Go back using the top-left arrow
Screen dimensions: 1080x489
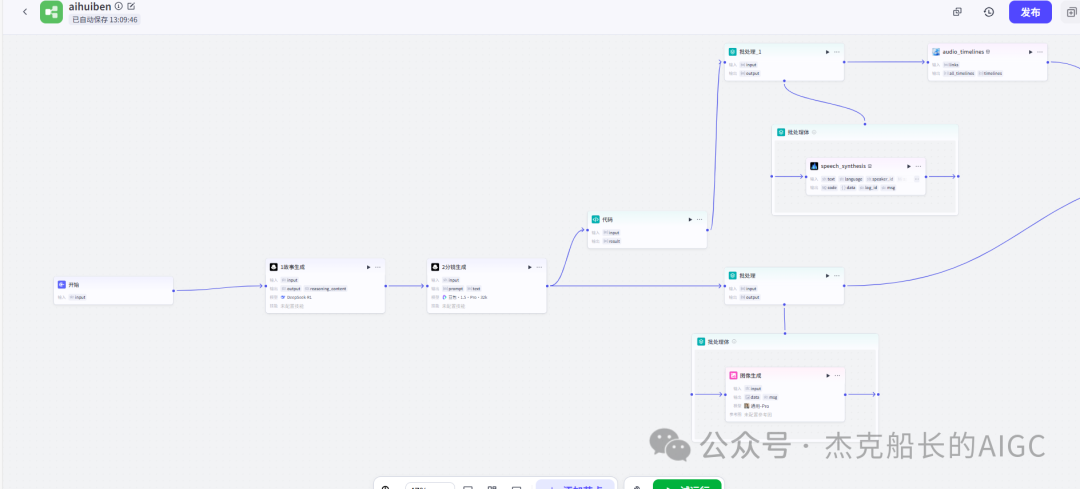25,12
